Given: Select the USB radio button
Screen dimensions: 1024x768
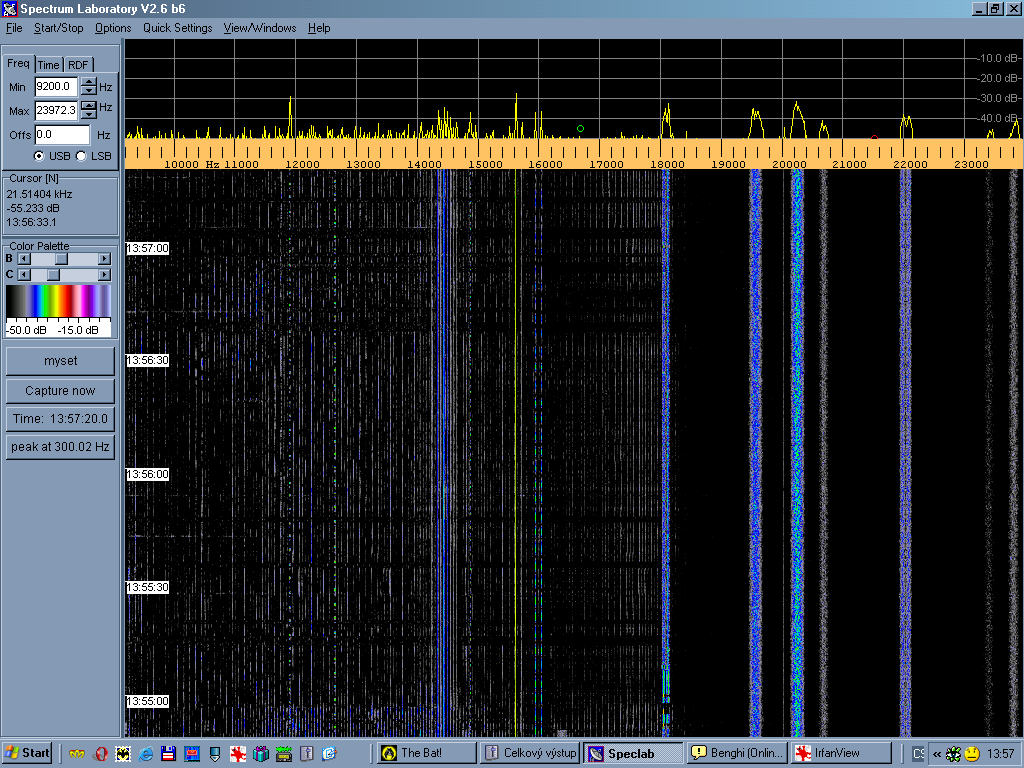Looking at the screenshot, I should click(39, 156).
